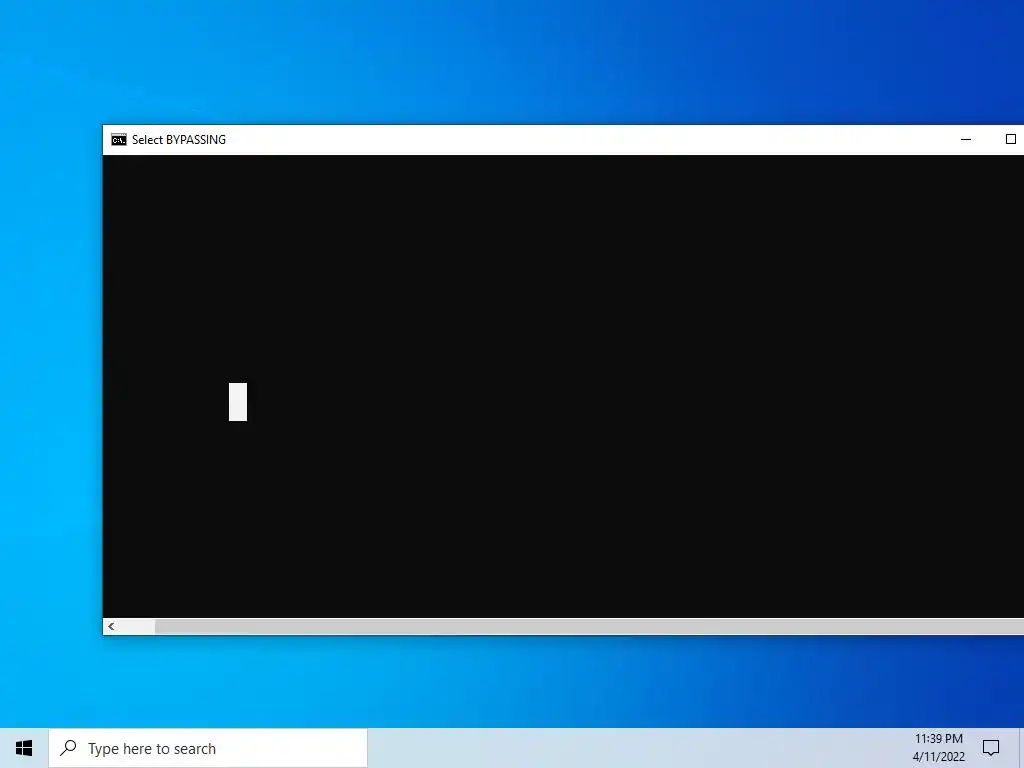Minimize the BYPASSING console window
Viewport: 1024px width, 768px height.
click(x=966, y=139)
